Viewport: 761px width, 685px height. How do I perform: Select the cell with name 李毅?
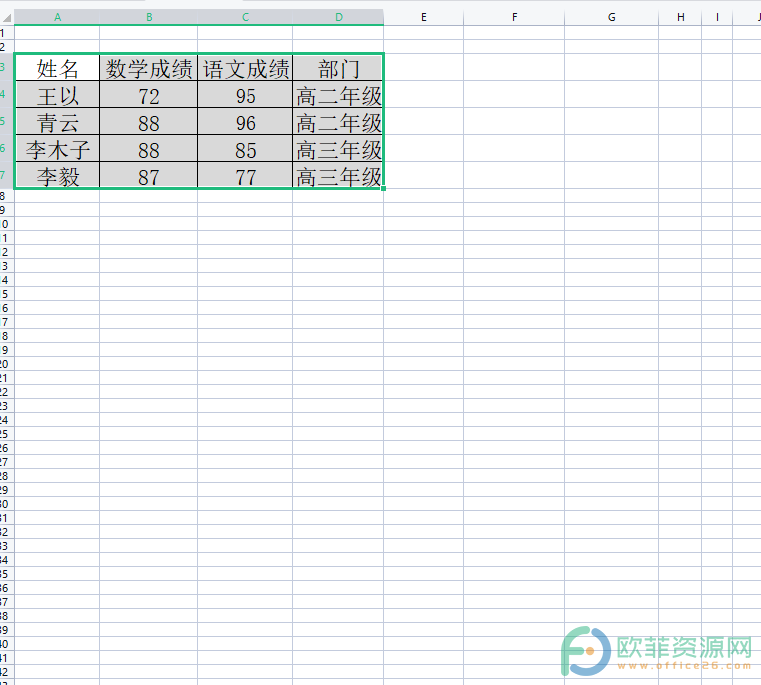click(57, 175)
